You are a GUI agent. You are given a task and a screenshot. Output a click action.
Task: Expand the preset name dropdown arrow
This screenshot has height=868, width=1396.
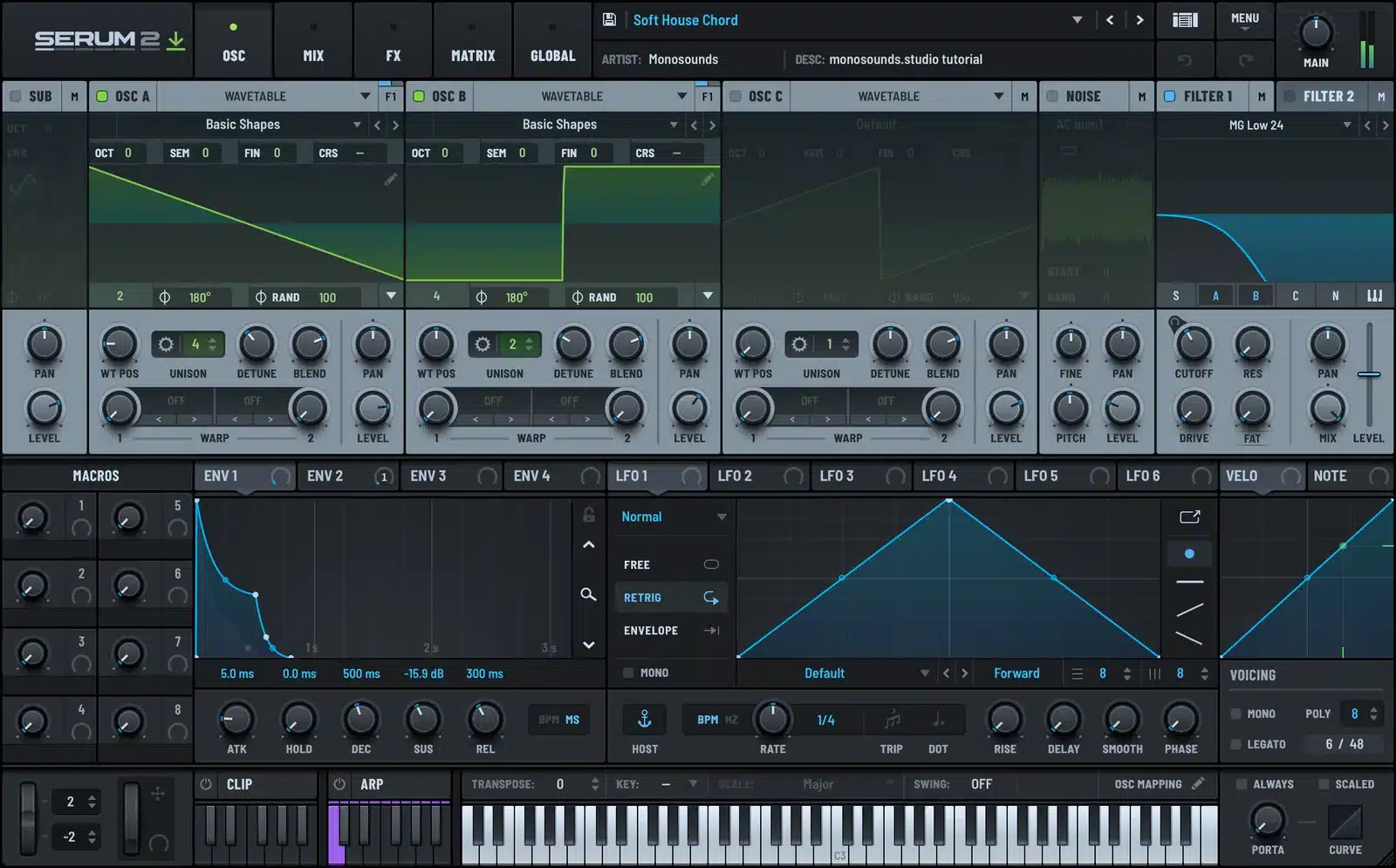click(1077, 19)
